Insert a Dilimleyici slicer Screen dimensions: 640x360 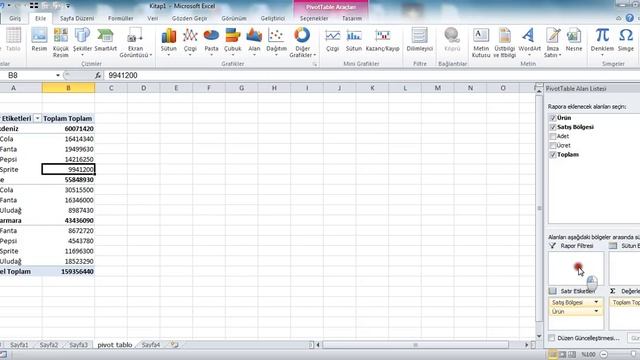[x=419, y=40]
